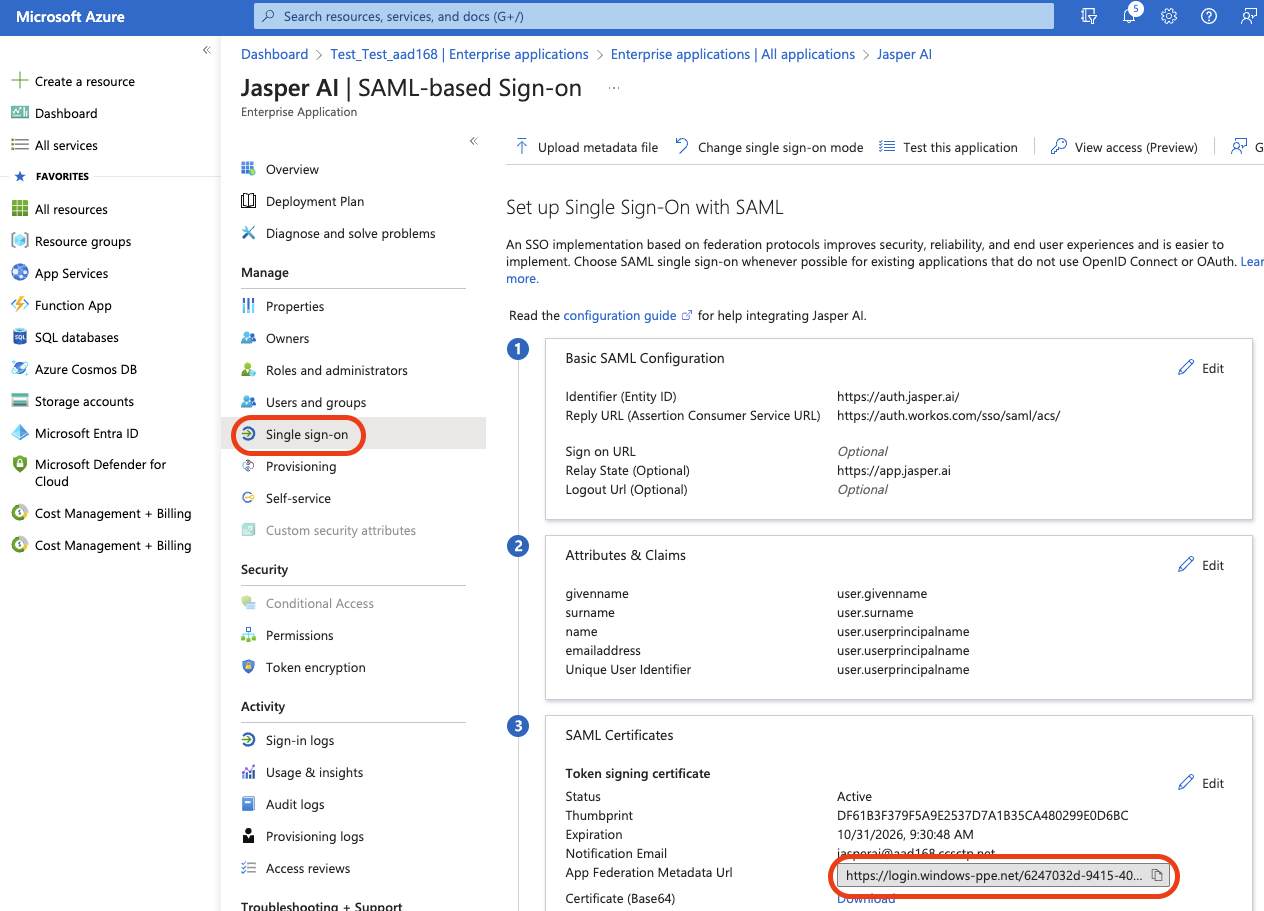Screen dimensions: 1264x911
Task: Collapse the Jasper AI resource menu
Action: click(x=474, y=141)
